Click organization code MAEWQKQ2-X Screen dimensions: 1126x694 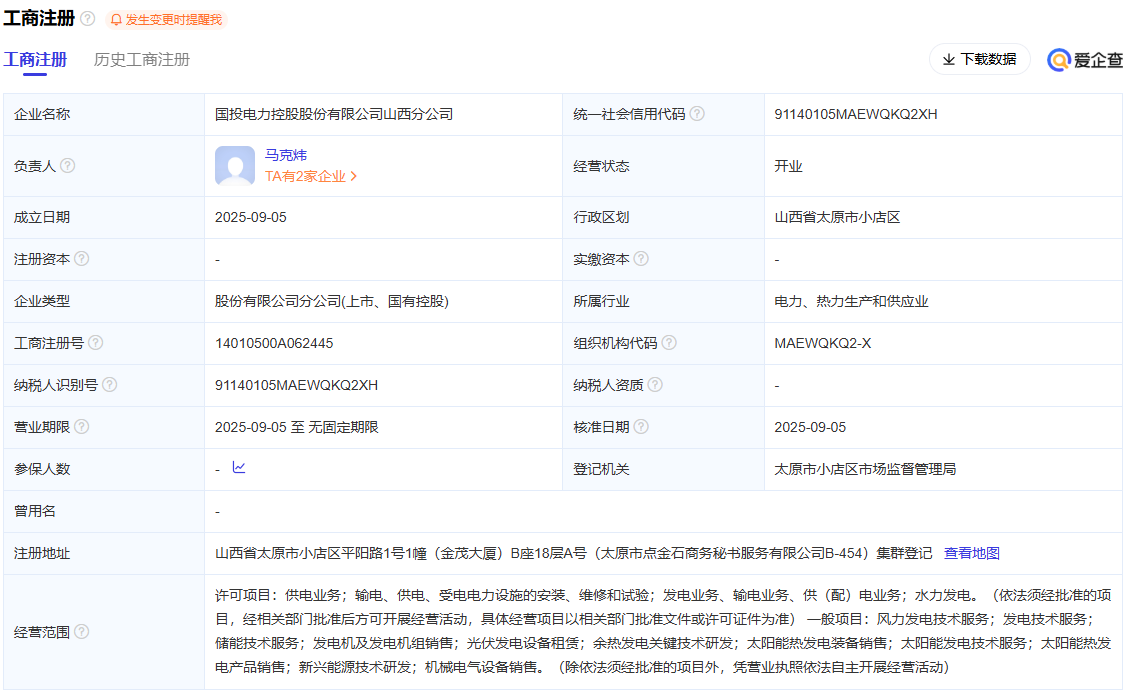click(822, 343)
